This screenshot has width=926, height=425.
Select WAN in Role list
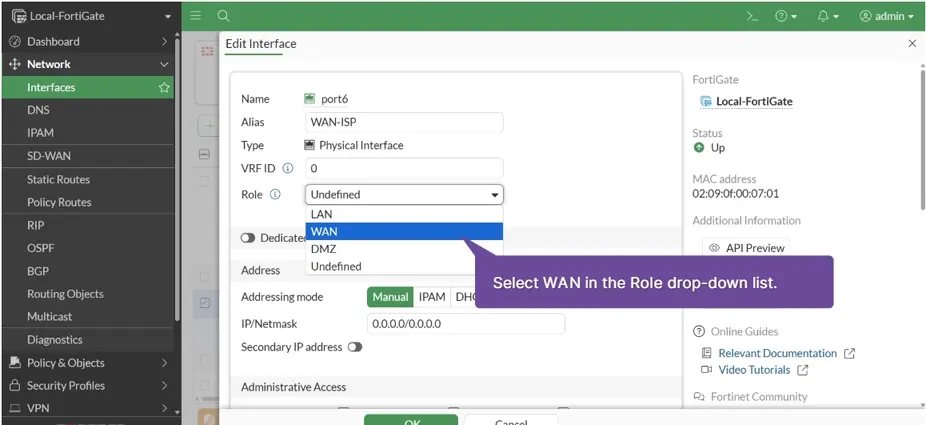coord(405,231)
